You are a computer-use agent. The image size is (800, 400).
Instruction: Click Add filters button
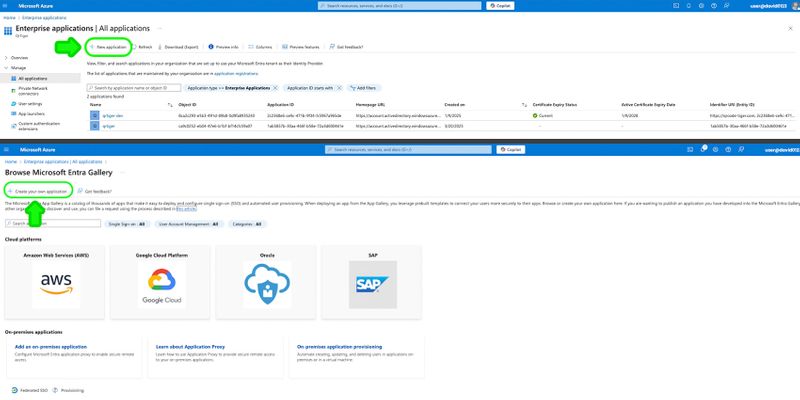(x=364, y=88)
